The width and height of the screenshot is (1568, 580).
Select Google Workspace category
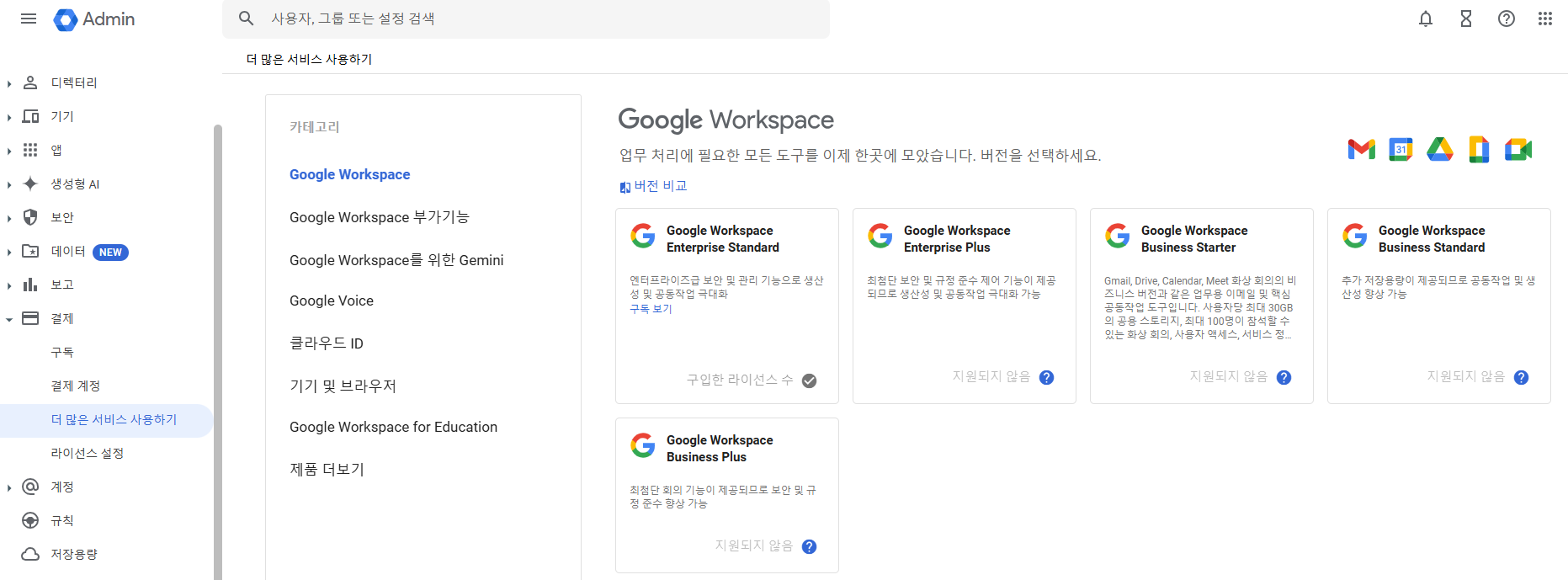pyautogui.click(x=350, y=174)
